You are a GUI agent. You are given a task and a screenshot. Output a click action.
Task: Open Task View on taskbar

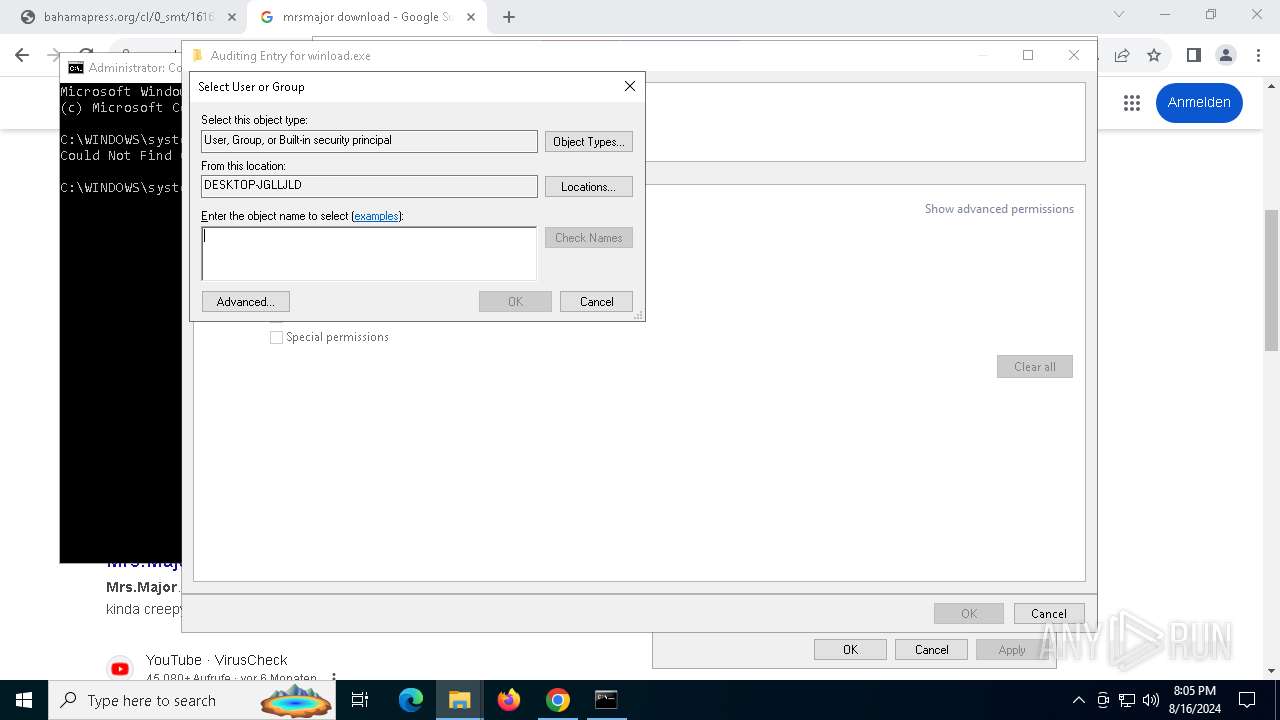361,700
